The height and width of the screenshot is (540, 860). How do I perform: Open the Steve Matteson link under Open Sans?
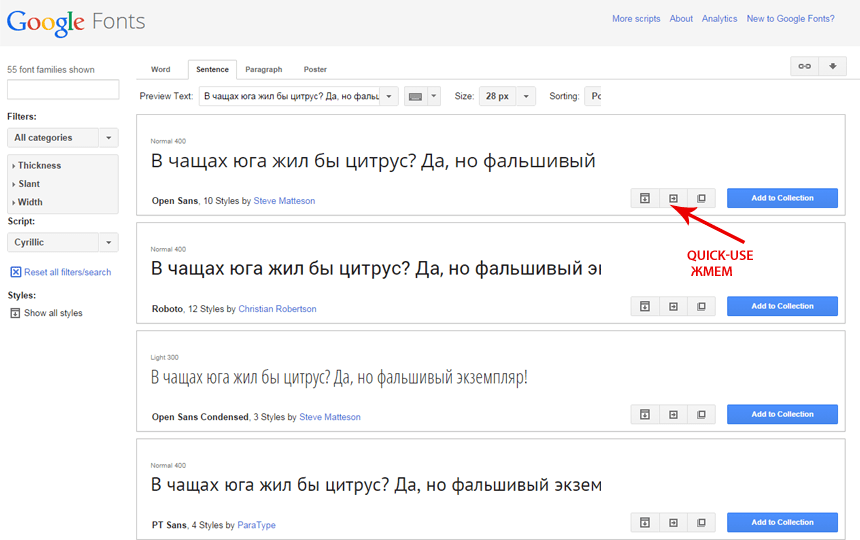(284, 201)
